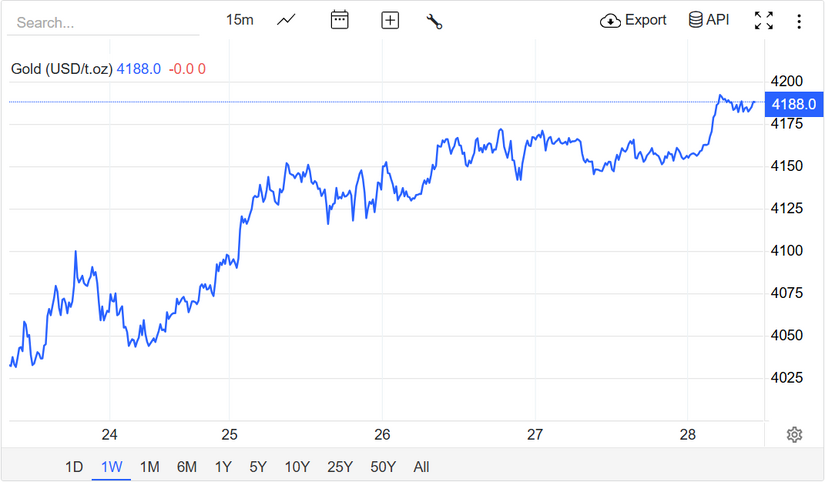Click the add comparison plus icon

pyautogui.click(x=390, y=20)
